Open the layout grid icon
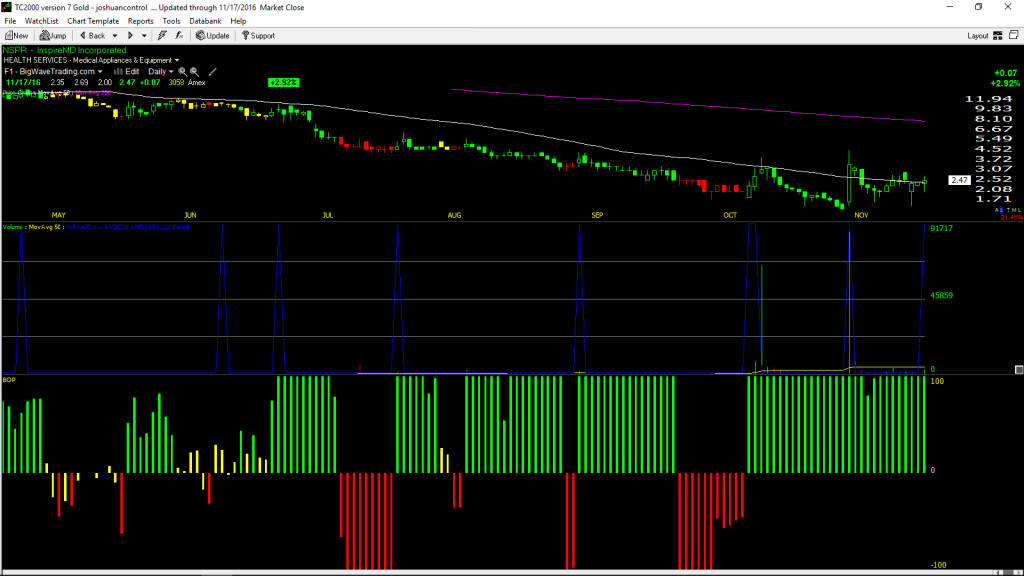Viewport: 1024px width, 576px height. 998,36
